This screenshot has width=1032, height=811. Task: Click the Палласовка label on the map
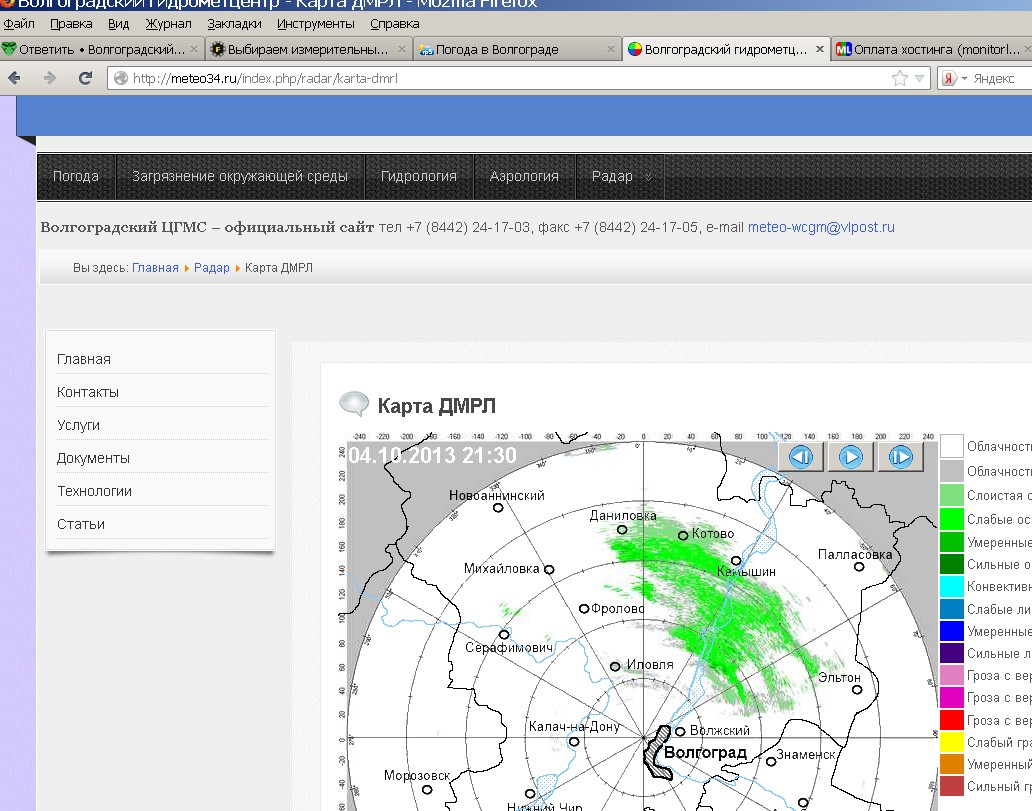855,554
